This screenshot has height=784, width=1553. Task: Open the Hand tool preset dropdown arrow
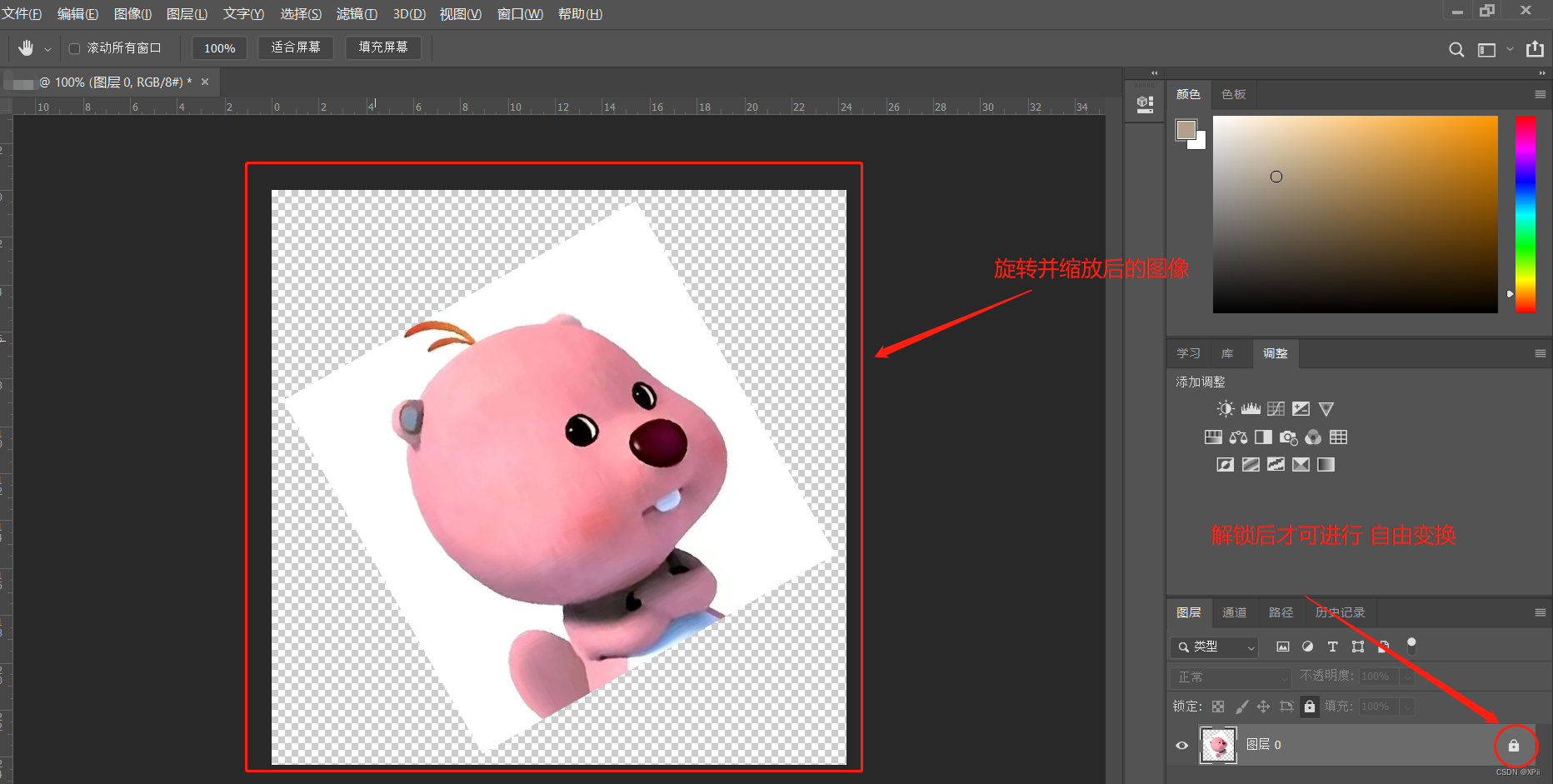[x=47, y=49]
